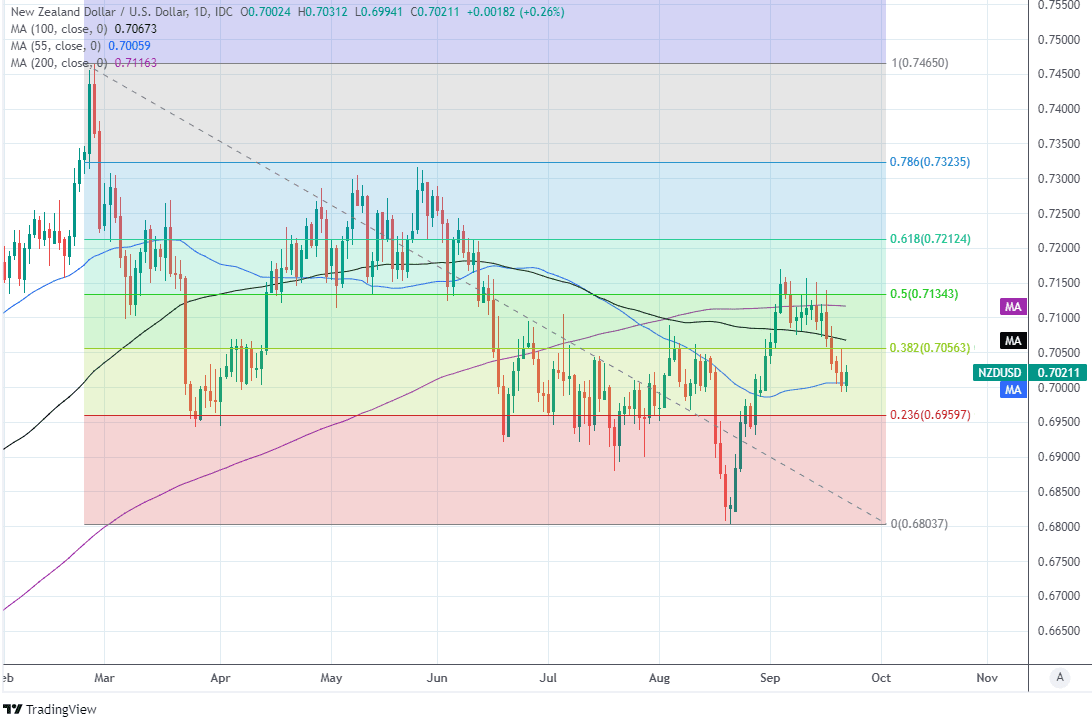1092x722 pixels.
Task: Click the purple MA label on price scale
Action: [x=1013, y=306]
